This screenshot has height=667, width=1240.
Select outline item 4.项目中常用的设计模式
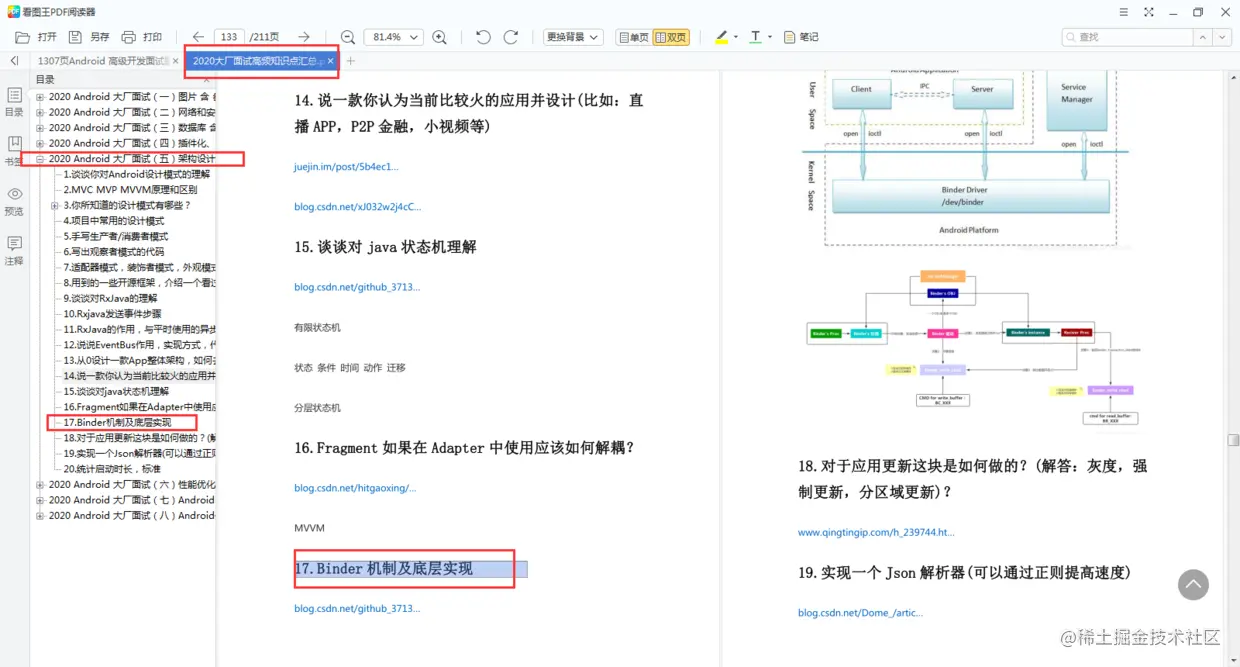coord(113,221)
